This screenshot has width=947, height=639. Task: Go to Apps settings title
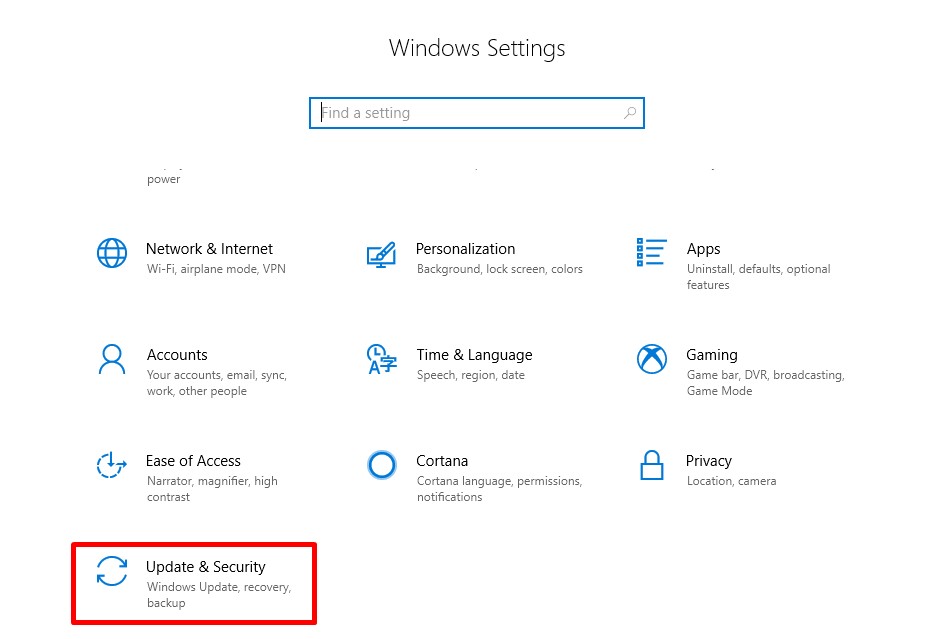(x=703, y=249)
